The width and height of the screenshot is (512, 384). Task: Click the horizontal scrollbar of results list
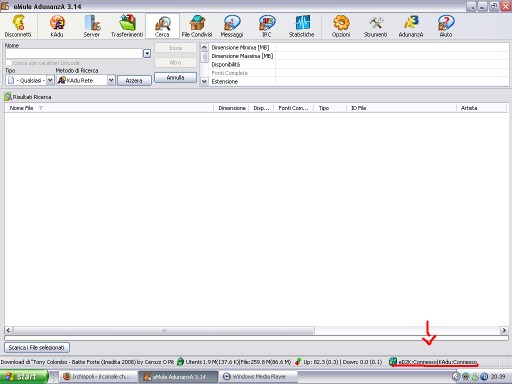(x=256, y=330)
